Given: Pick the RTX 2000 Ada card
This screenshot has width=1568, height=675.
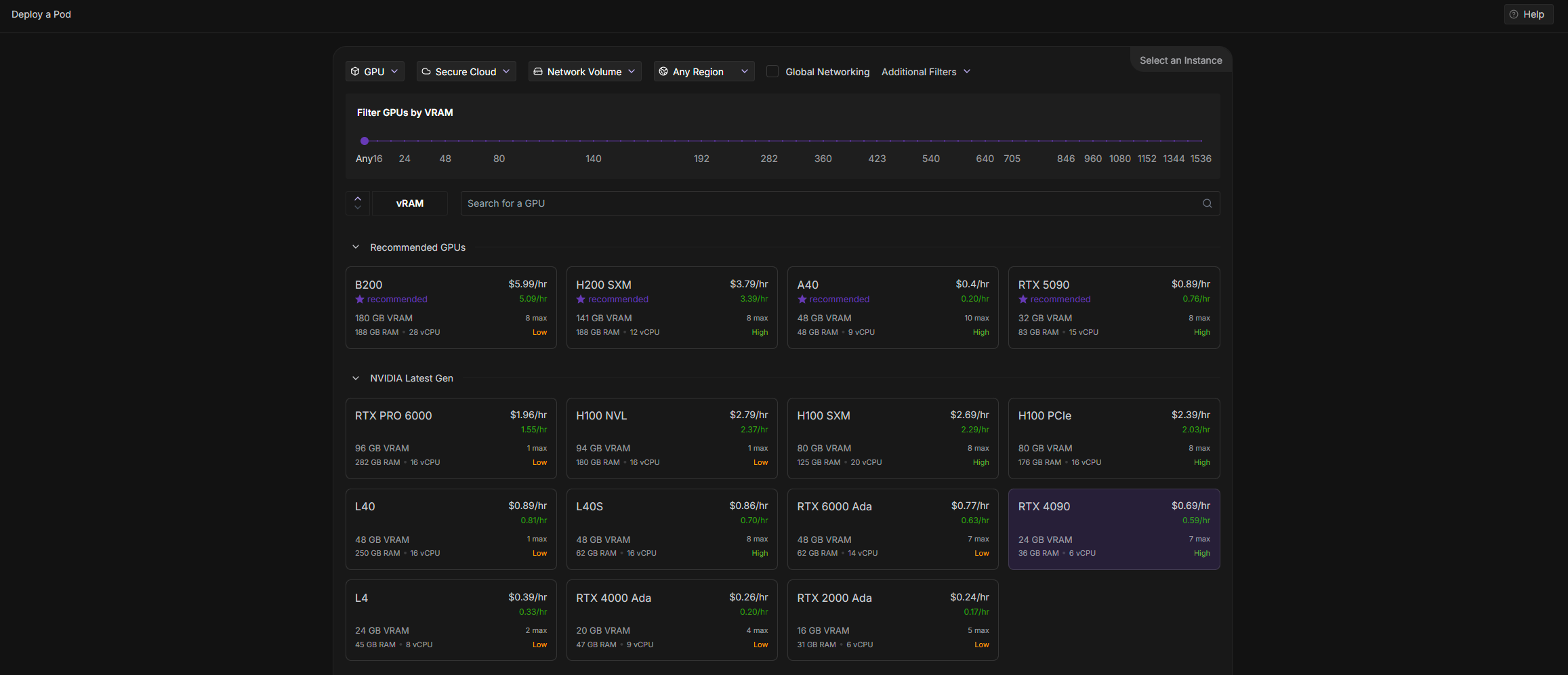Looking at the screenshot, I should click(893, 620).
